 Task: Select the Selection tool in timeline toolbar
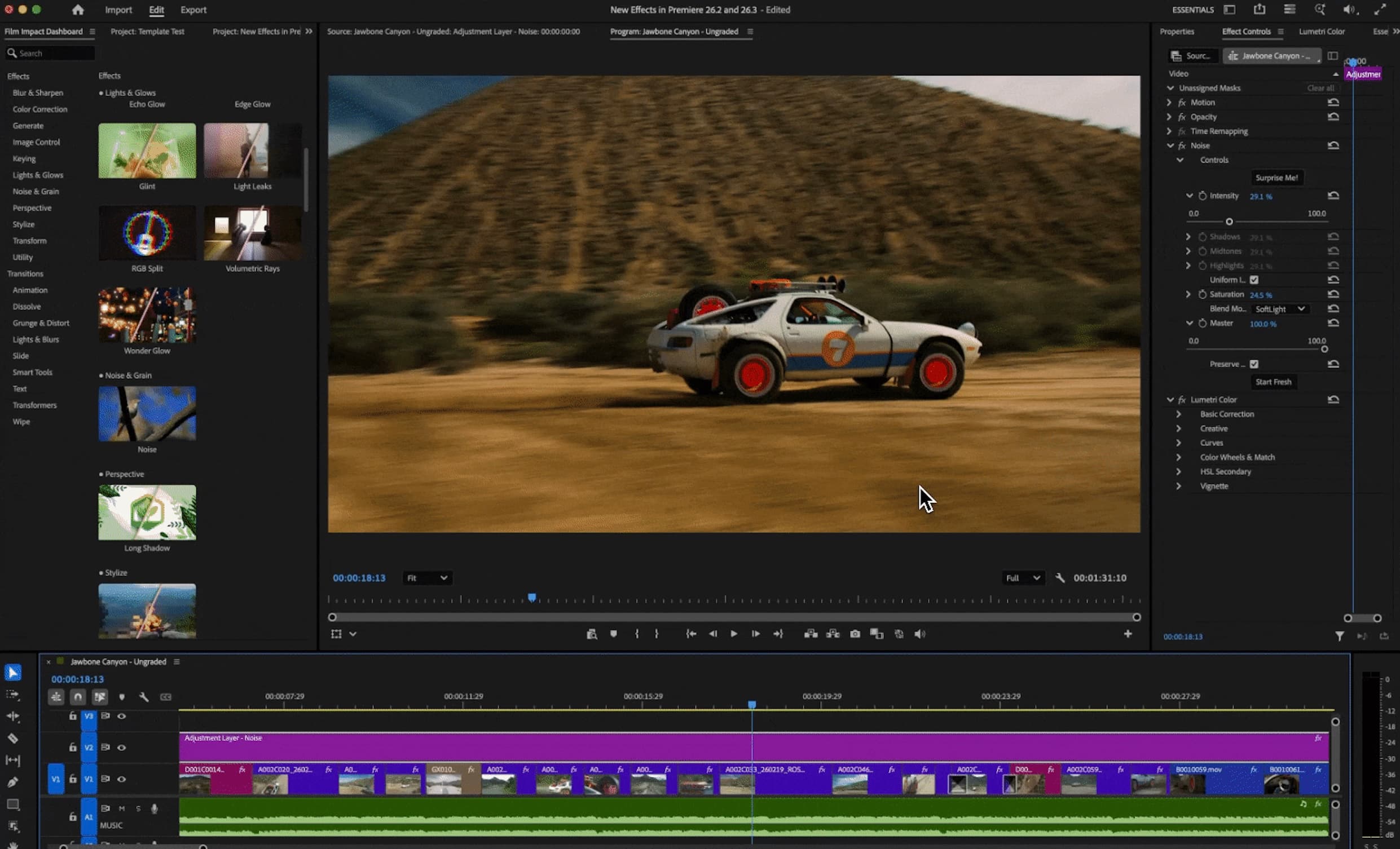click(x=12, y=673)
